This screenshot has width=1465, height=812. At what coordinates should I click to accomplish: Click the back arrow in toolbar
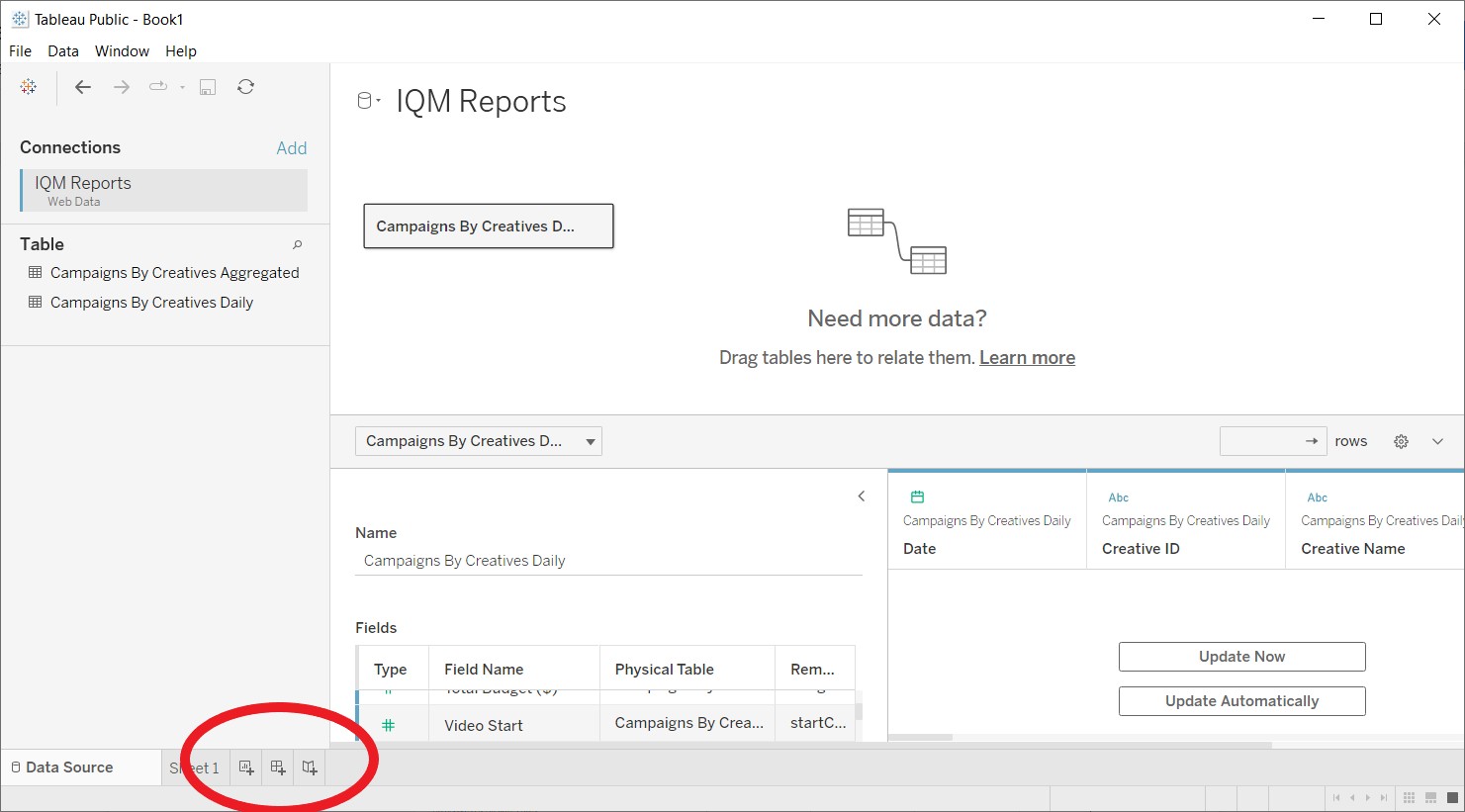click(83, 87)
